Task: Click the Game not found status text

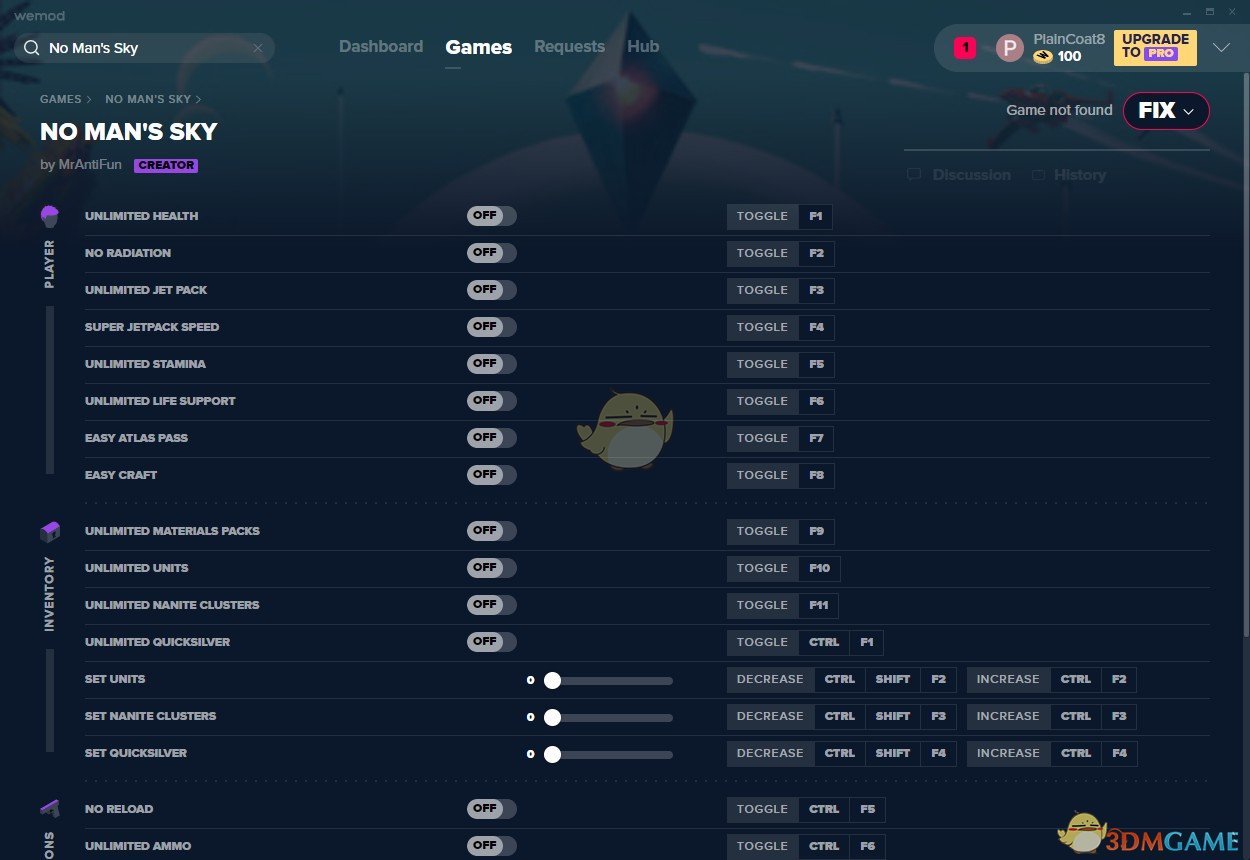Action: [x=1059, y=111]
